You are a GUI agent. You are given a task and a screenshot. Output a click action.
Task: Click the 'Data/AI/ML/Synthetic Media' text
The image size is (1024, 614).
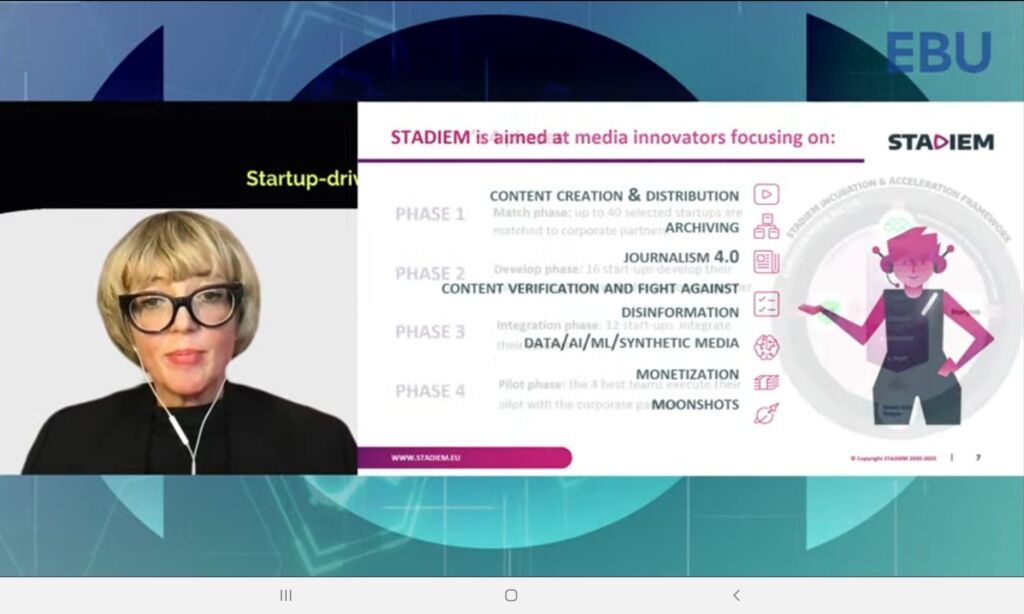[631, 343]
